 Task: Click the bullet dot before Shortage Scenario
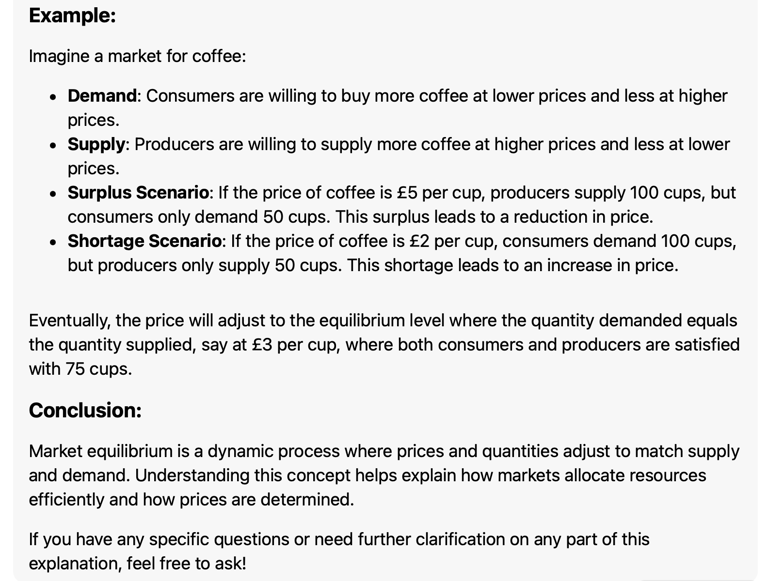coord(53,242)
